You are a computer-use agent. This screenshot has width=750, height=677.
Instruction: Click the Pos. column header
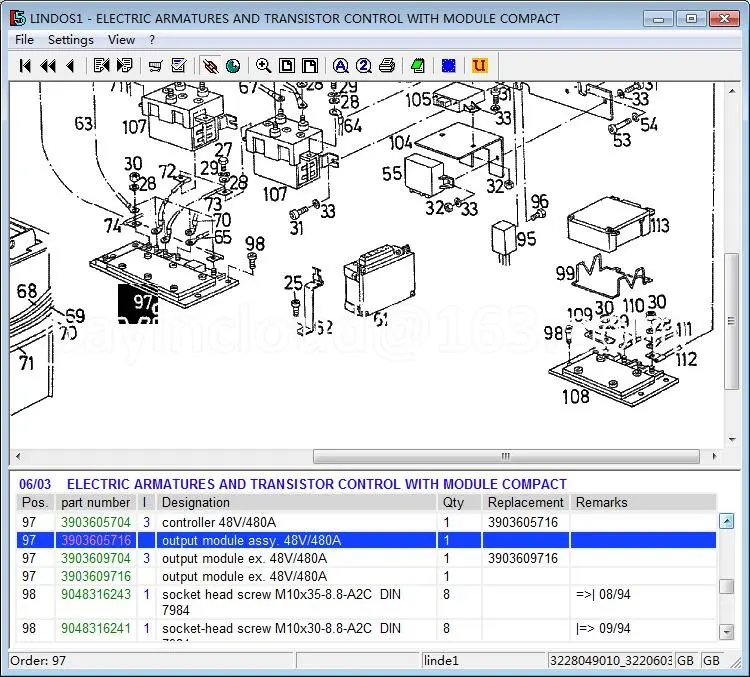click(x=36, y=502)
